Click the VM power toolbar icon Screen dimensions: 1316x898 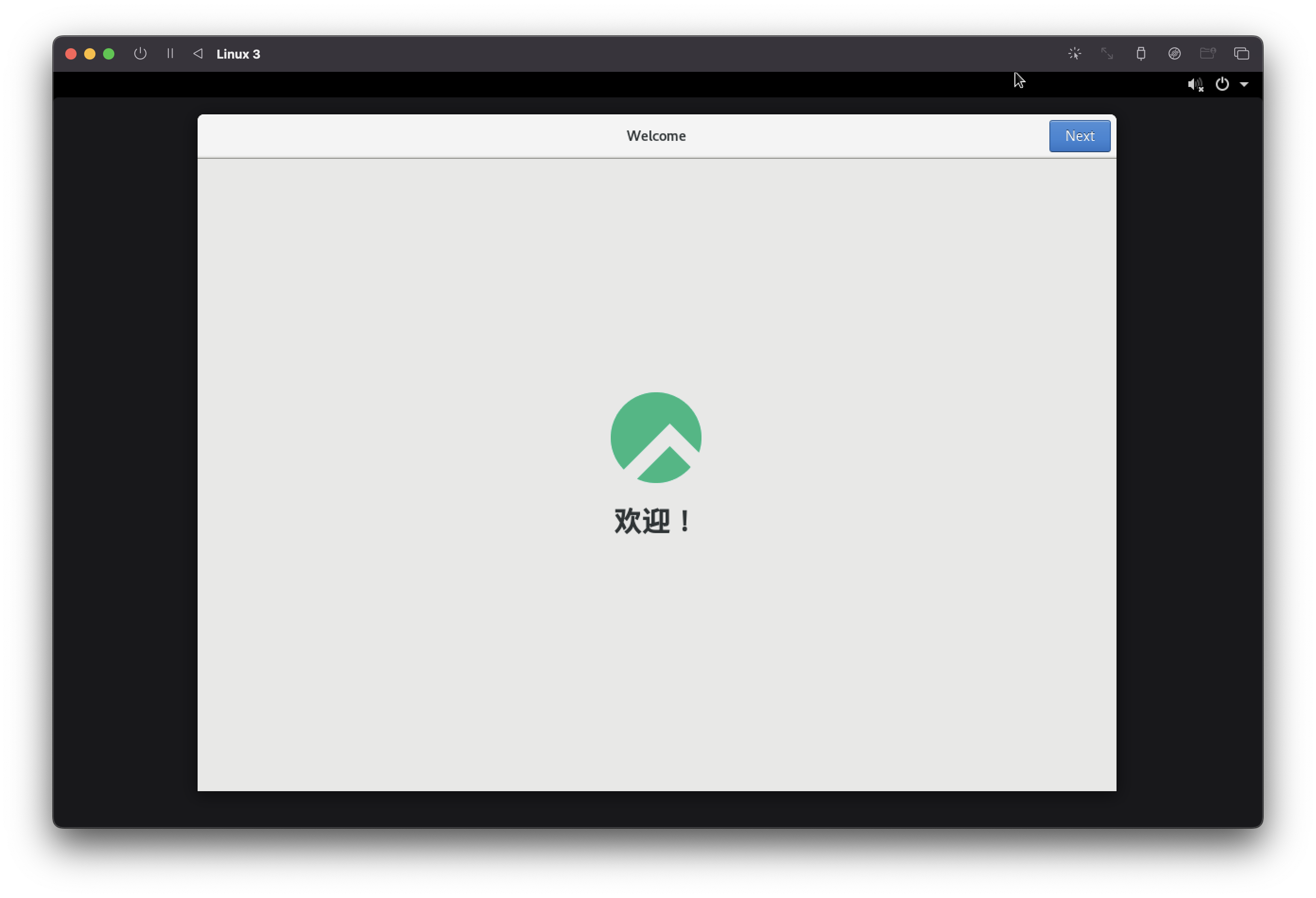pyautogui.click(x=140, y=54)
